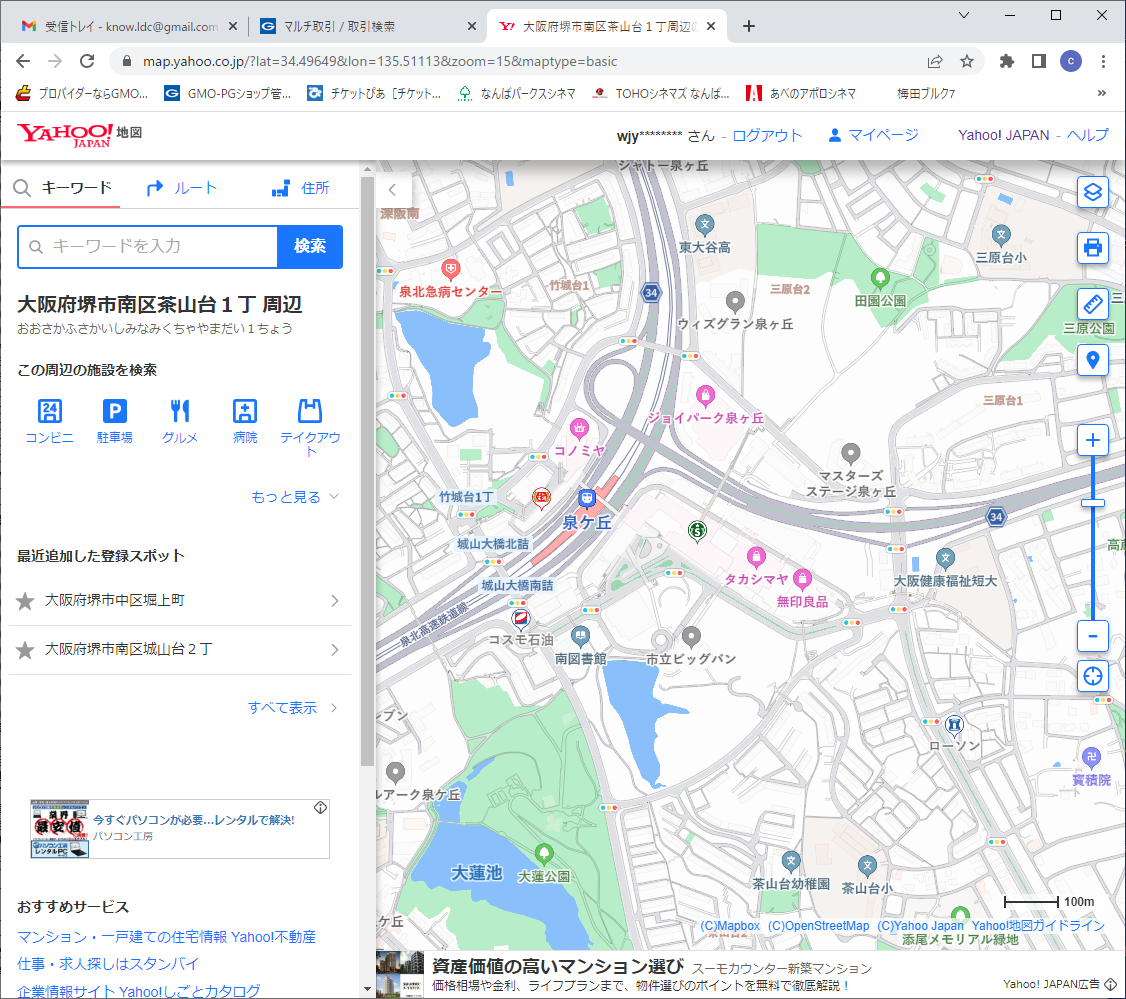
Task: Search nearby convenience stores (コンビニ)
Action: pyautogui.click(x=50, y=420)
